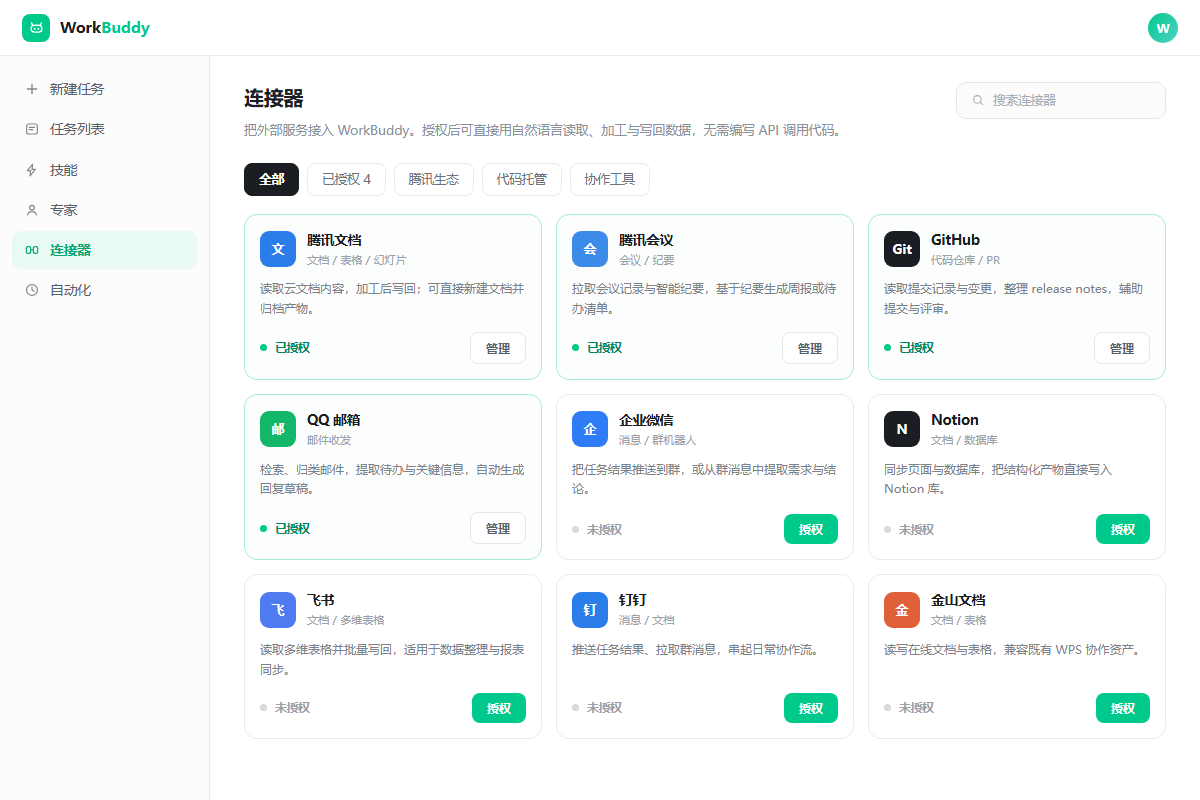Image resolution: width=1200 pixels, height=800 pixels.
Task: Select 连接器 in the sidebar
Action: point(104,250)
